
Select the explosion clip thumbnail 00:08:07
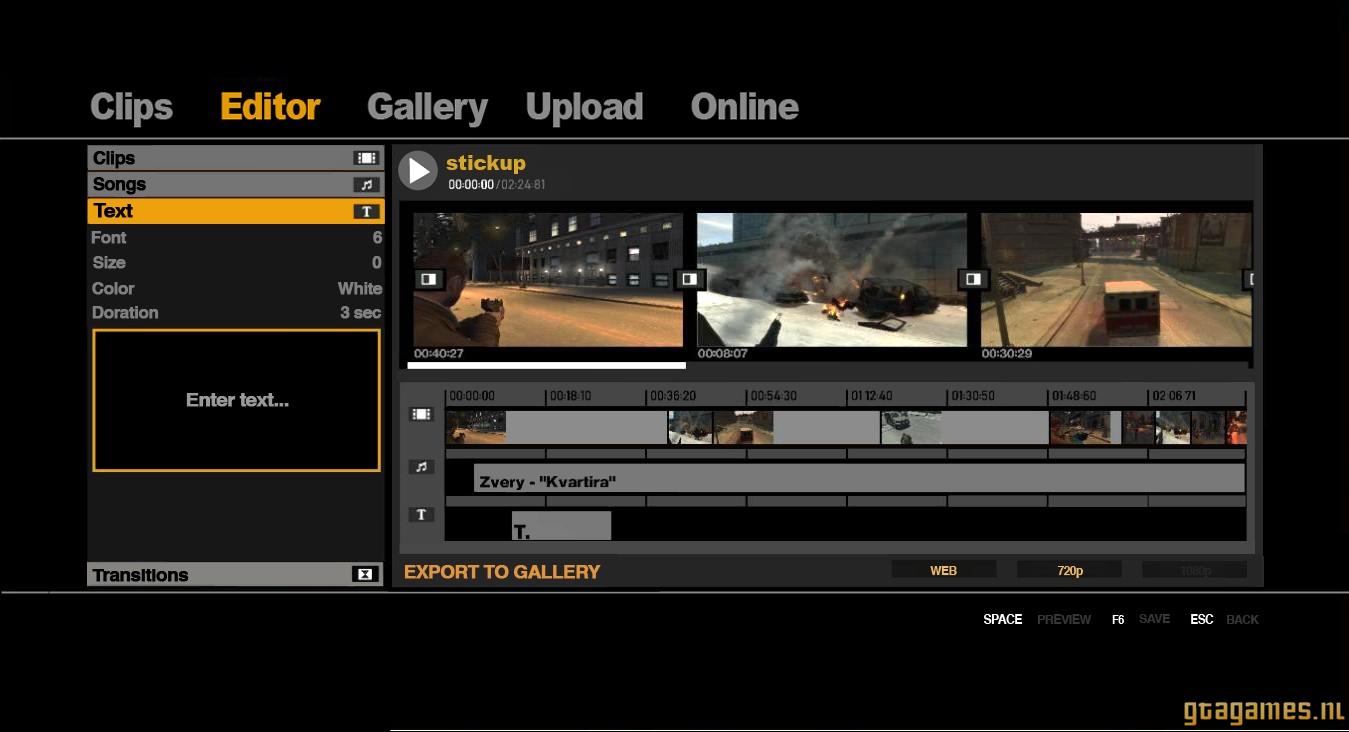832,280
